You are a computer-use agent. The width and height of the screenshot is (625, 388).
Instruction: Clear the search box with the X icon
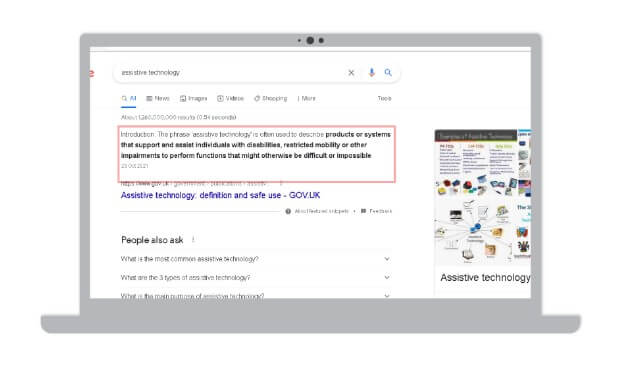click(351, 73)
